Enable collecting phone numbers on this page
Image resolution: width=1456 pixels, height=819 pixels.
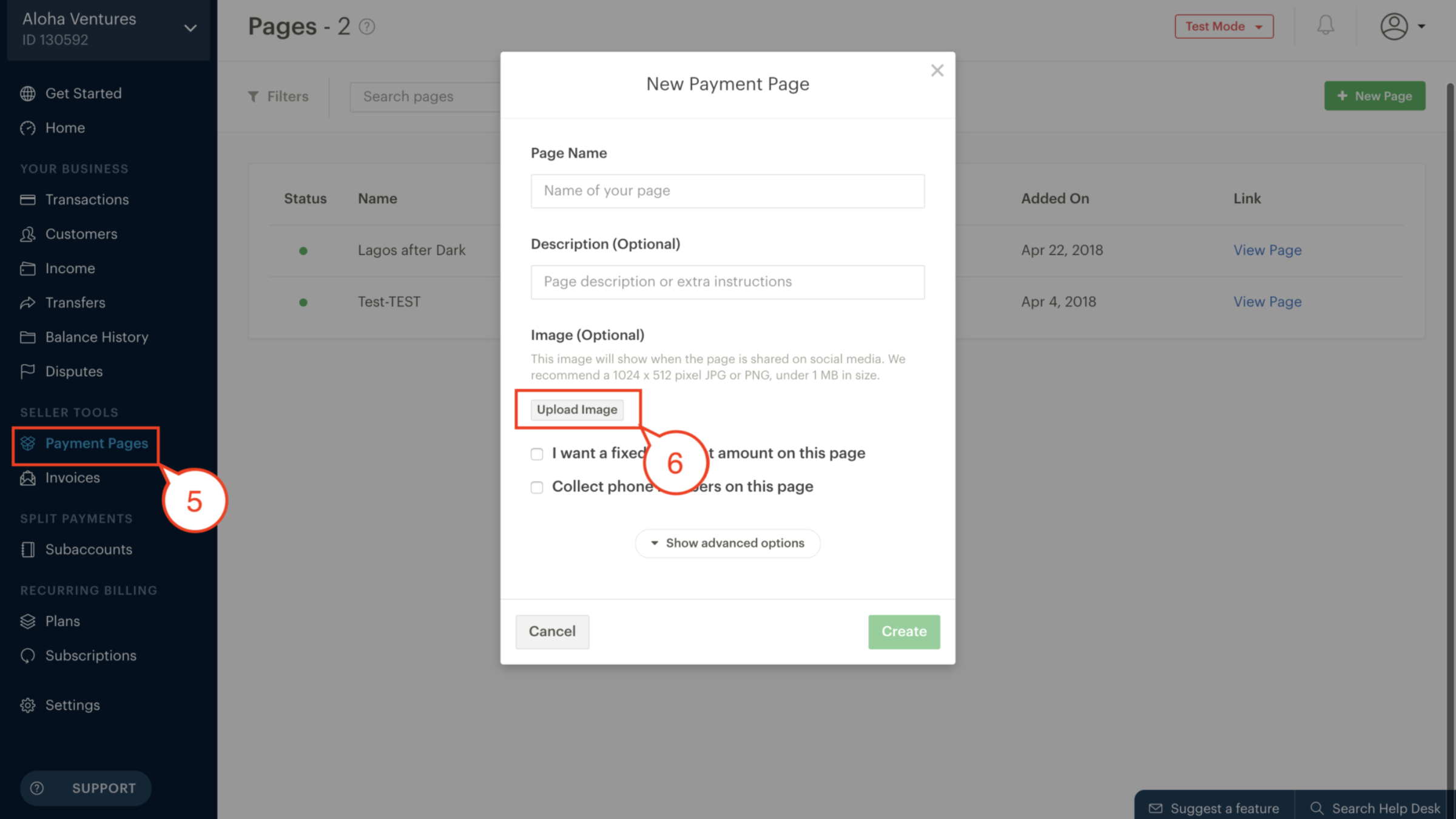[536, 487]
